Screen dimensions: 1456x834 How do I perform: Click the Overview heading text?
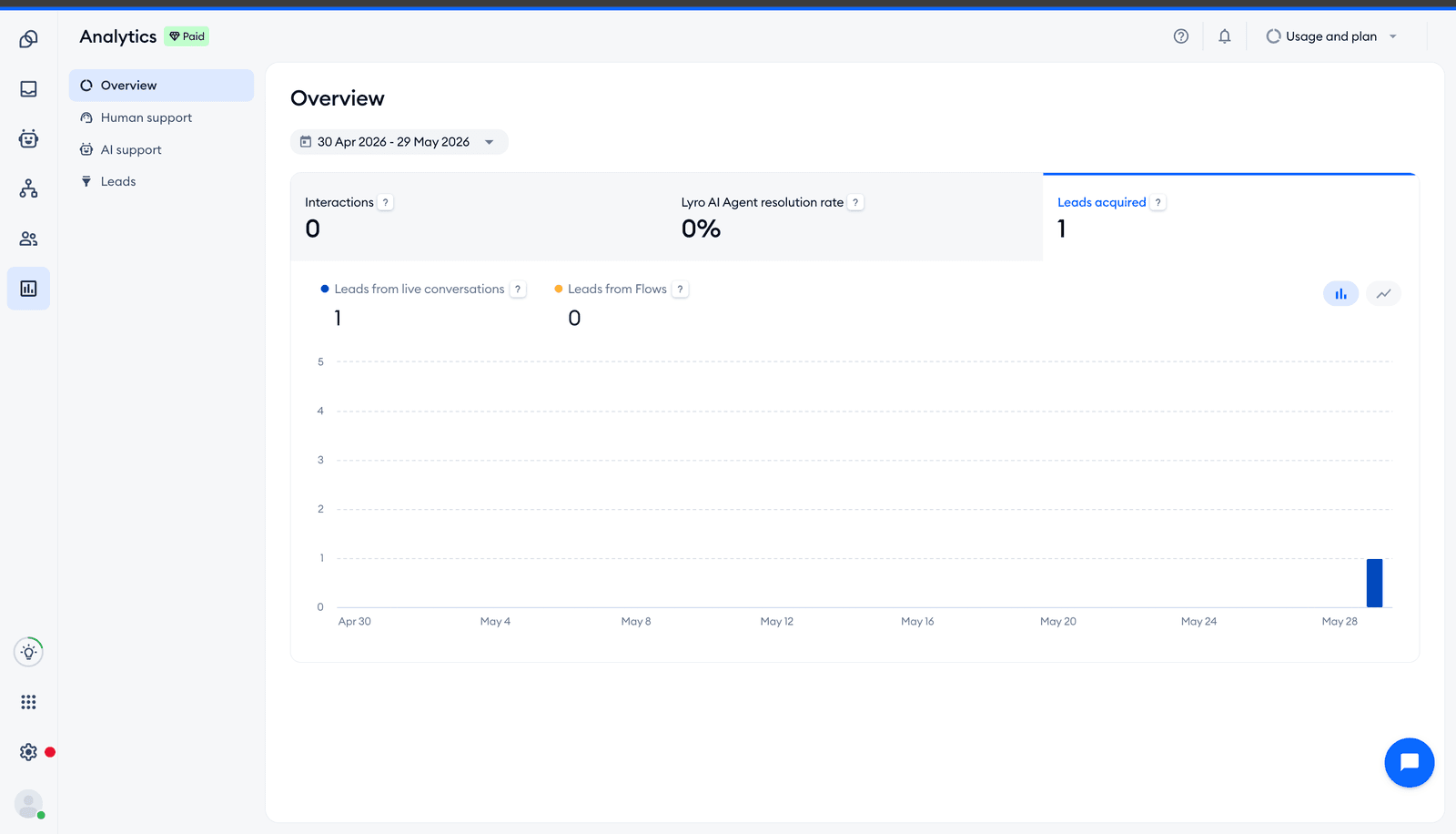point(338,98)
